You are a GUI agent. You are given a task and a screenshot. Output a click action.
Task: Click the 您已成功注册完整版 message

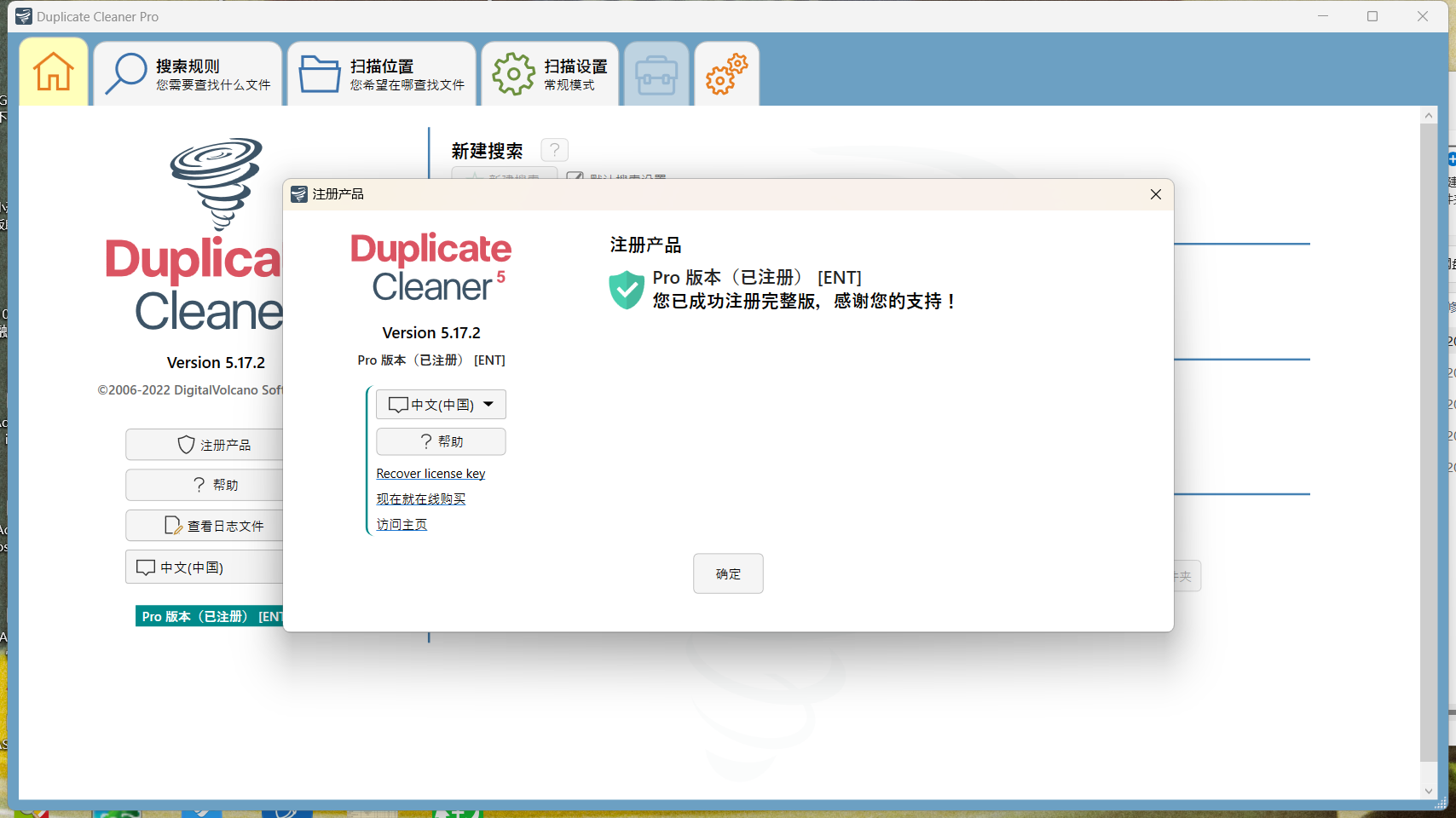[804, 301]
